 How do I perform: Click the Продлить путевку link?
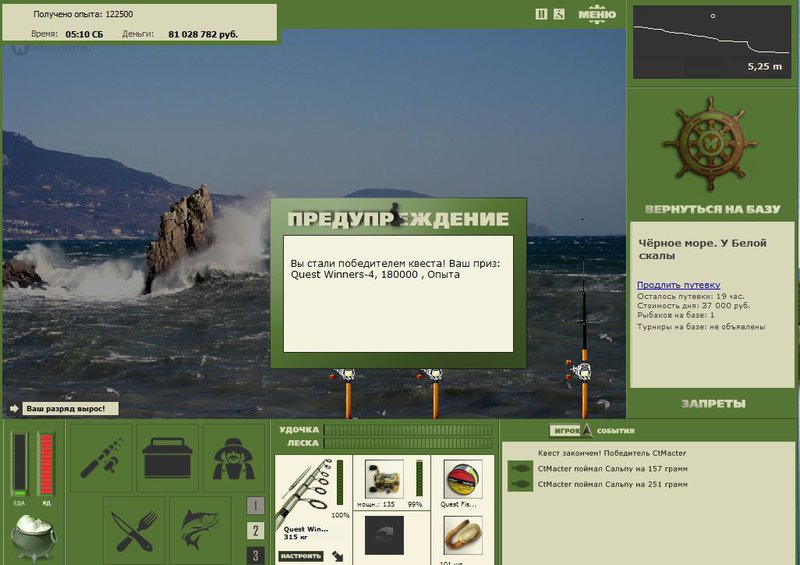pyautogui.click(x=679, y=285)
